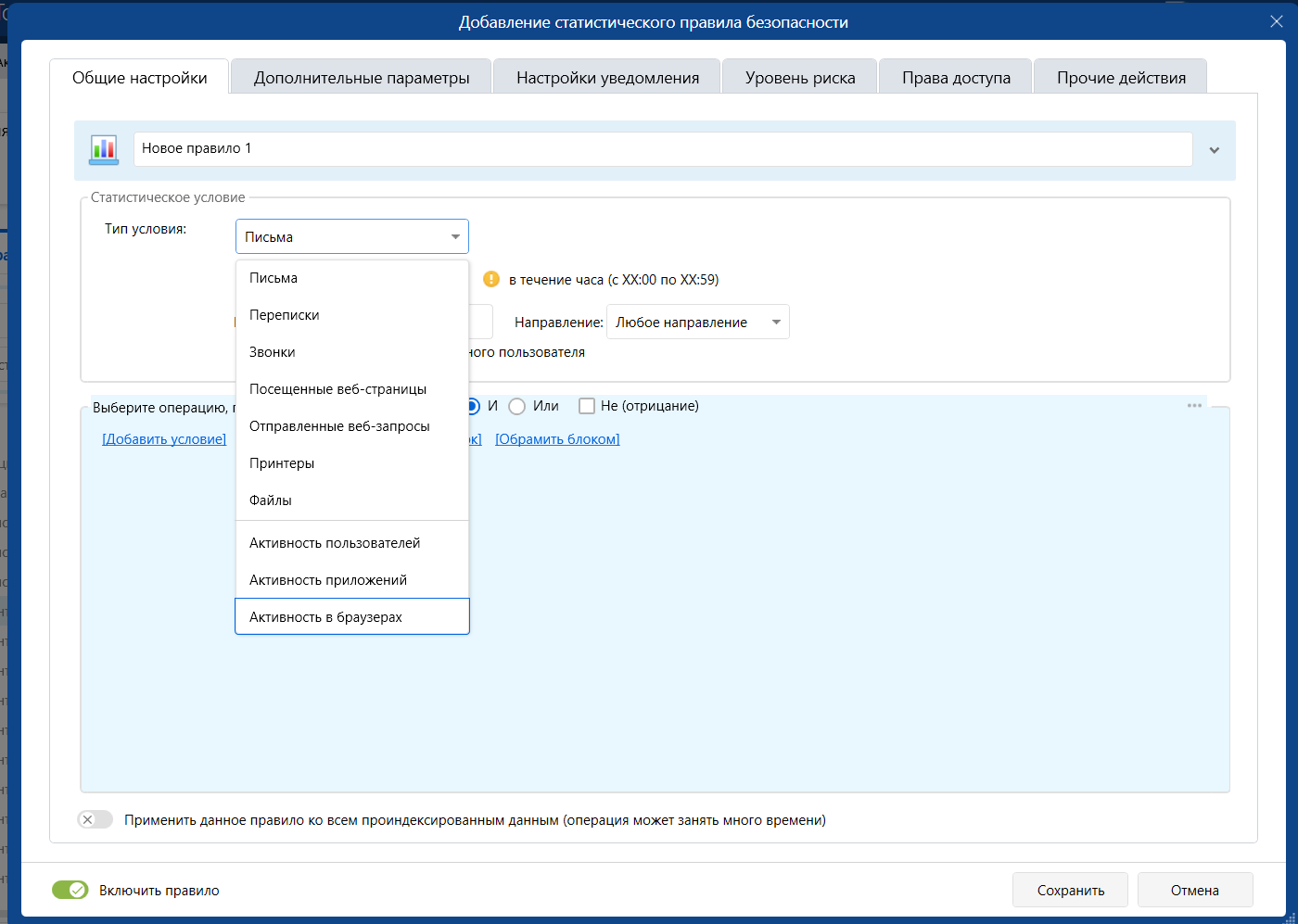Image resolution: width=1298 pixels, height=924 pixels.
Task: Select Активность пользователей option
Action: (x=352, y=543)
